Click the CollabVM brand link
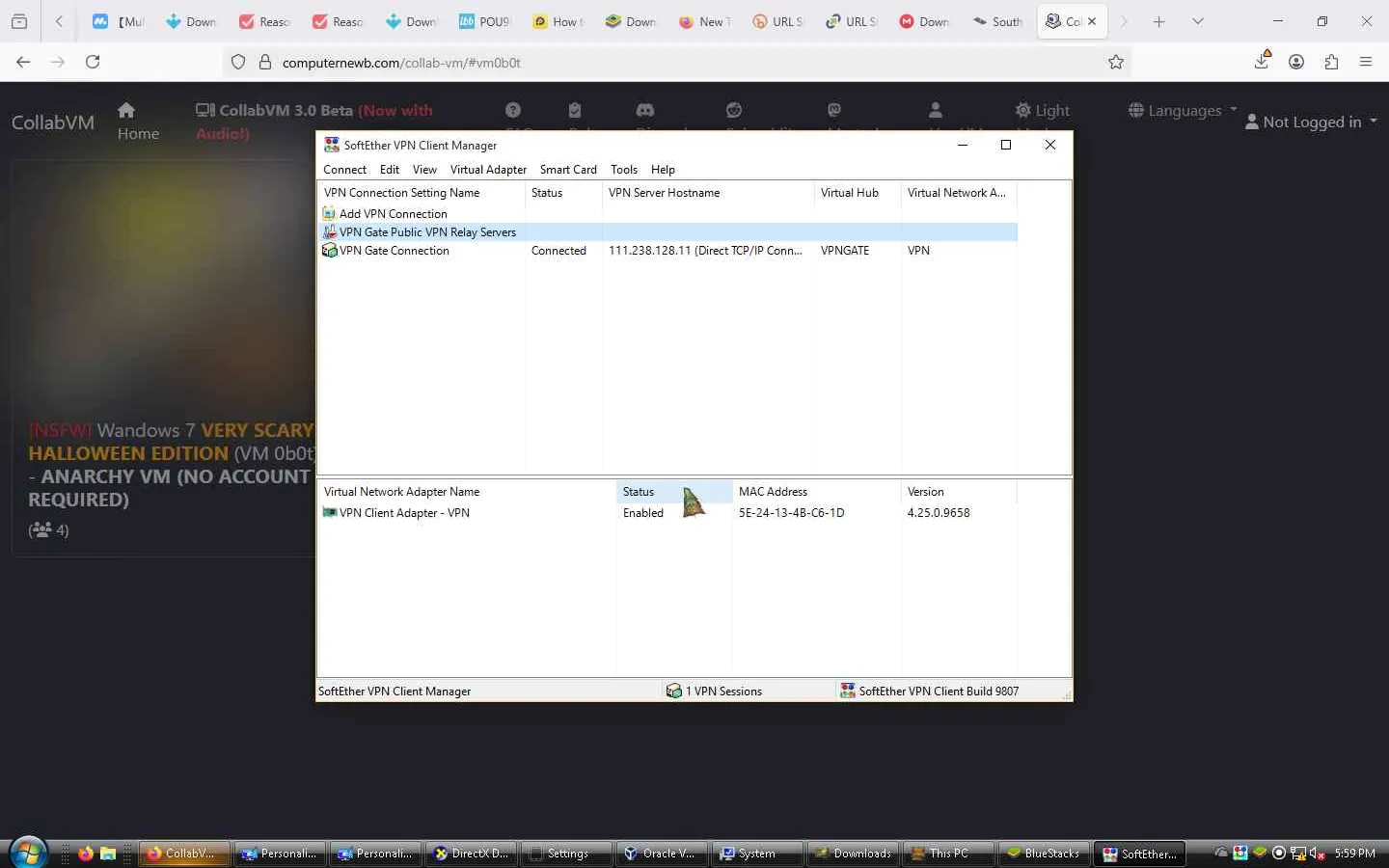 pyautogui.click(x=53, y=122)
